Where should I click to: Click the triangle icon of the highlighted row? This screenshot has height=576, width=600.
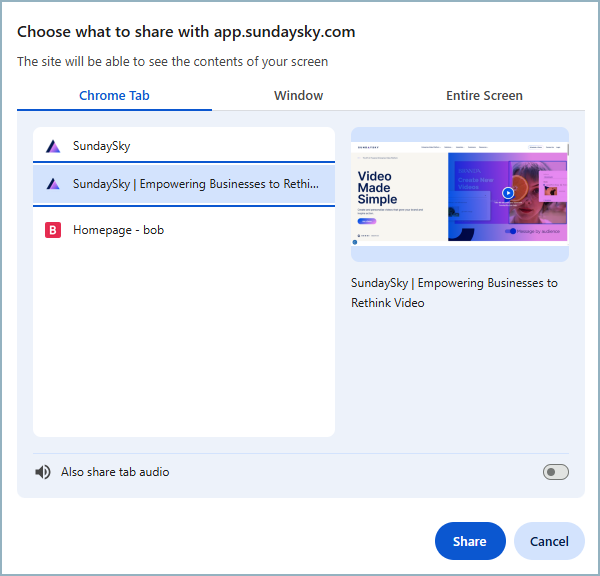coord(53,184)
